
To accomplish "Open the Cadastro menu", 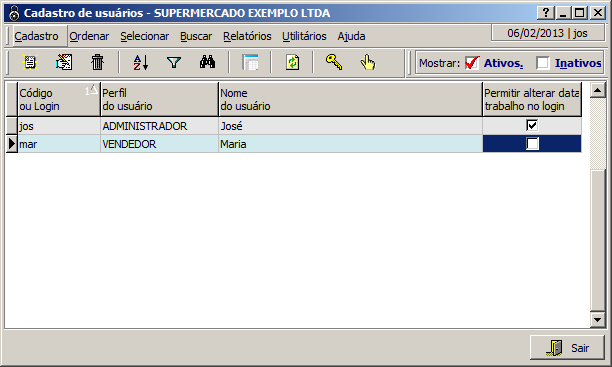I will pyautogui.click(x=36, y=36).
